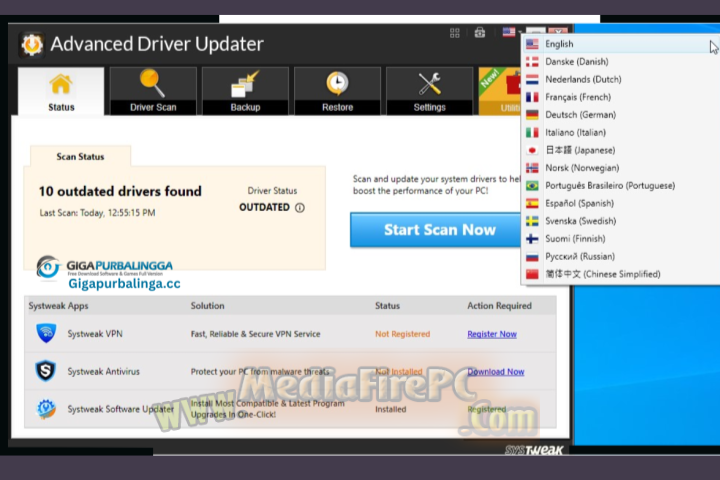Click the OUTDATED driver status label
720x480 pixels.
264,208
